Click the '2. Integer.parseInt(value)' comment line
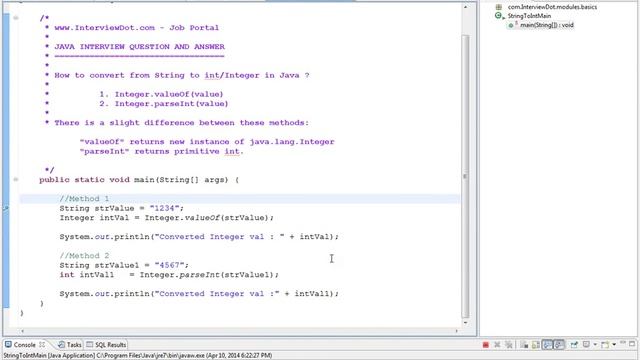Image resolution: width=640 pixels, height=360 pixels. click(x=164, y=104)
